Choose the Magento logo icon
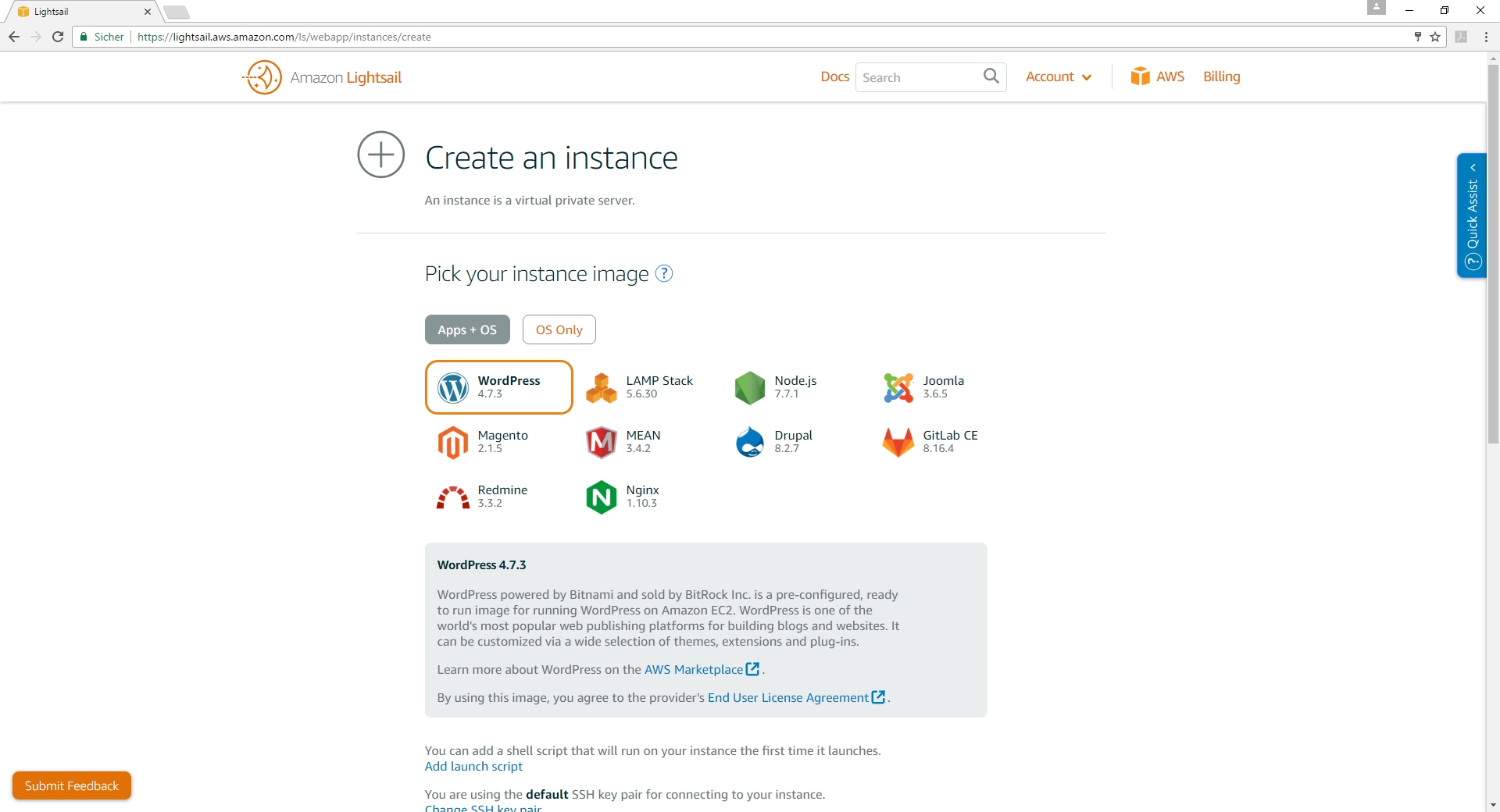 click(453, 442)
